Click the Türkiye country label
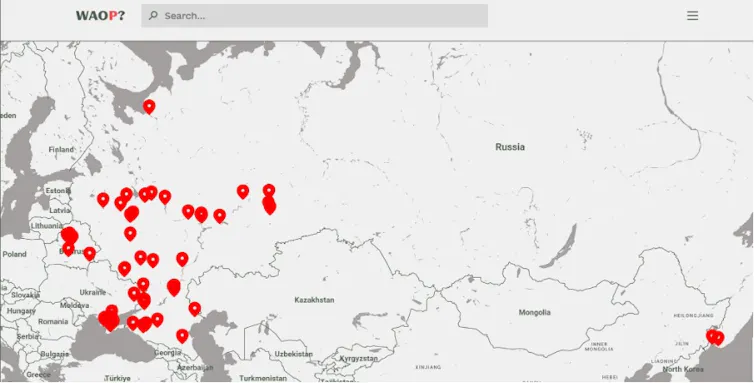The image size is (754, 383). coord(118,378)
